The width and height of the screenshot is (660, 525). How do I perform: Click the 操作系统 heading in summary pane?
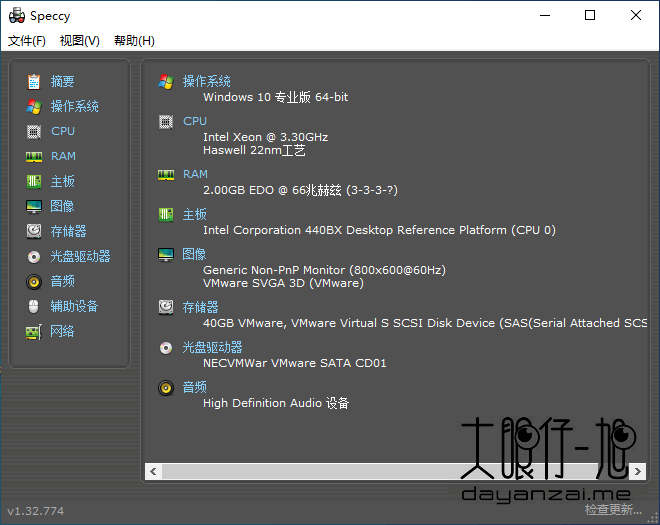coord(207,81)
